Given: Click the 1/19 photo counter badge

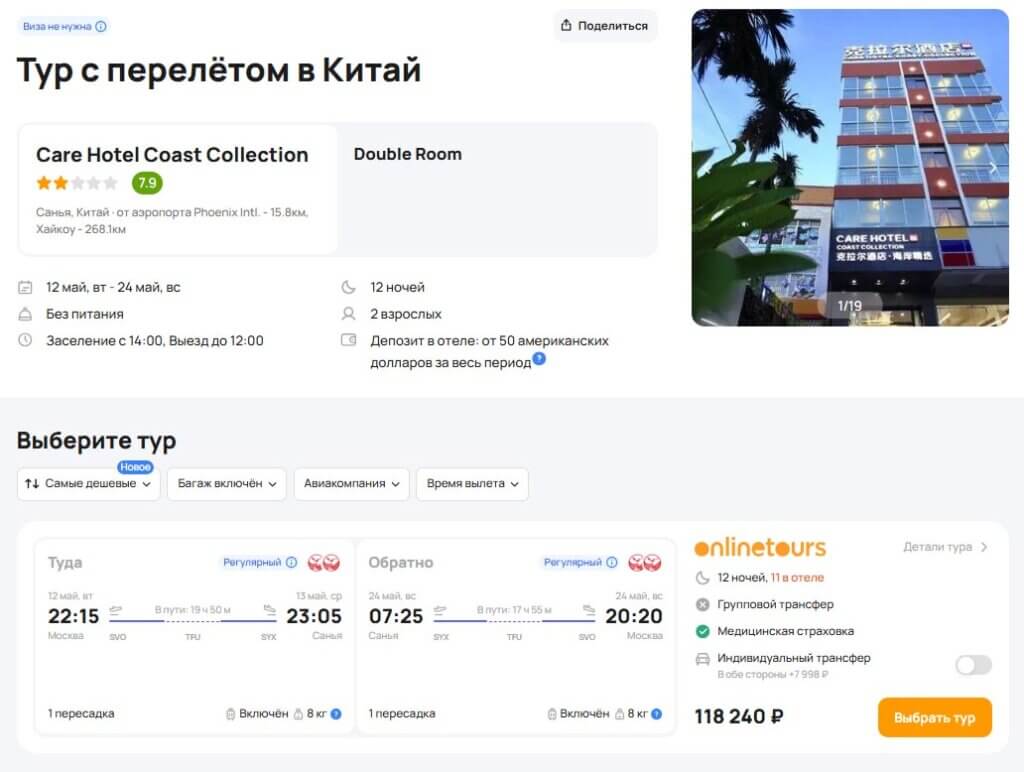Looking at the screenshot, I should coord(850,306).
